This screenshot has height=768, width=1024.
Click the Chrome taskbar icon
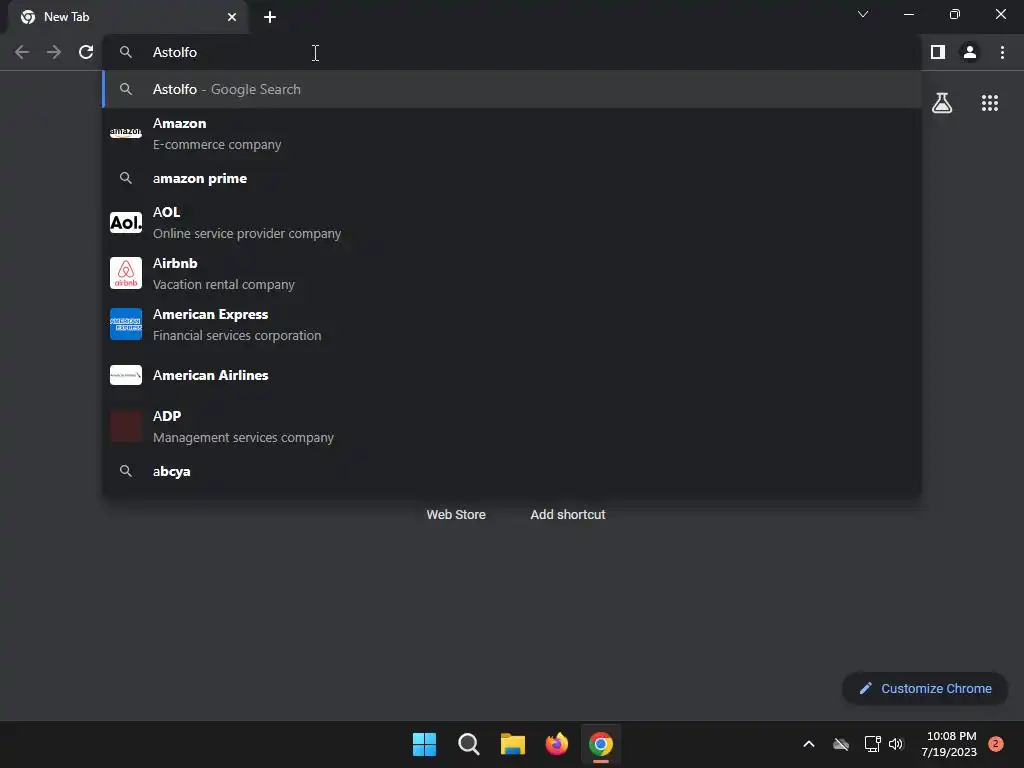[x=601, y=744]
